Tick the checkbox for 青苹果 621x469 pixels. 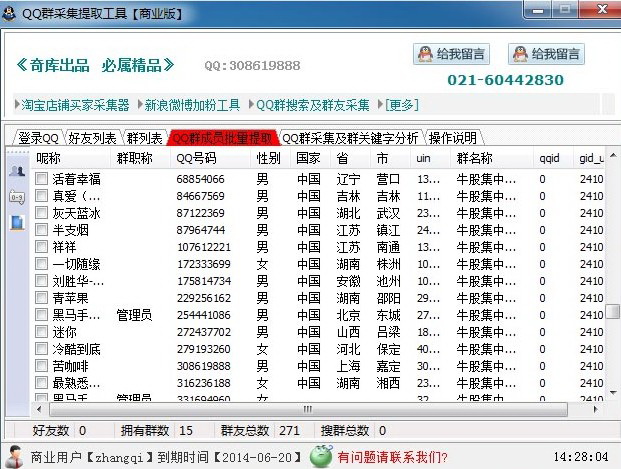(x=41, y=298)
